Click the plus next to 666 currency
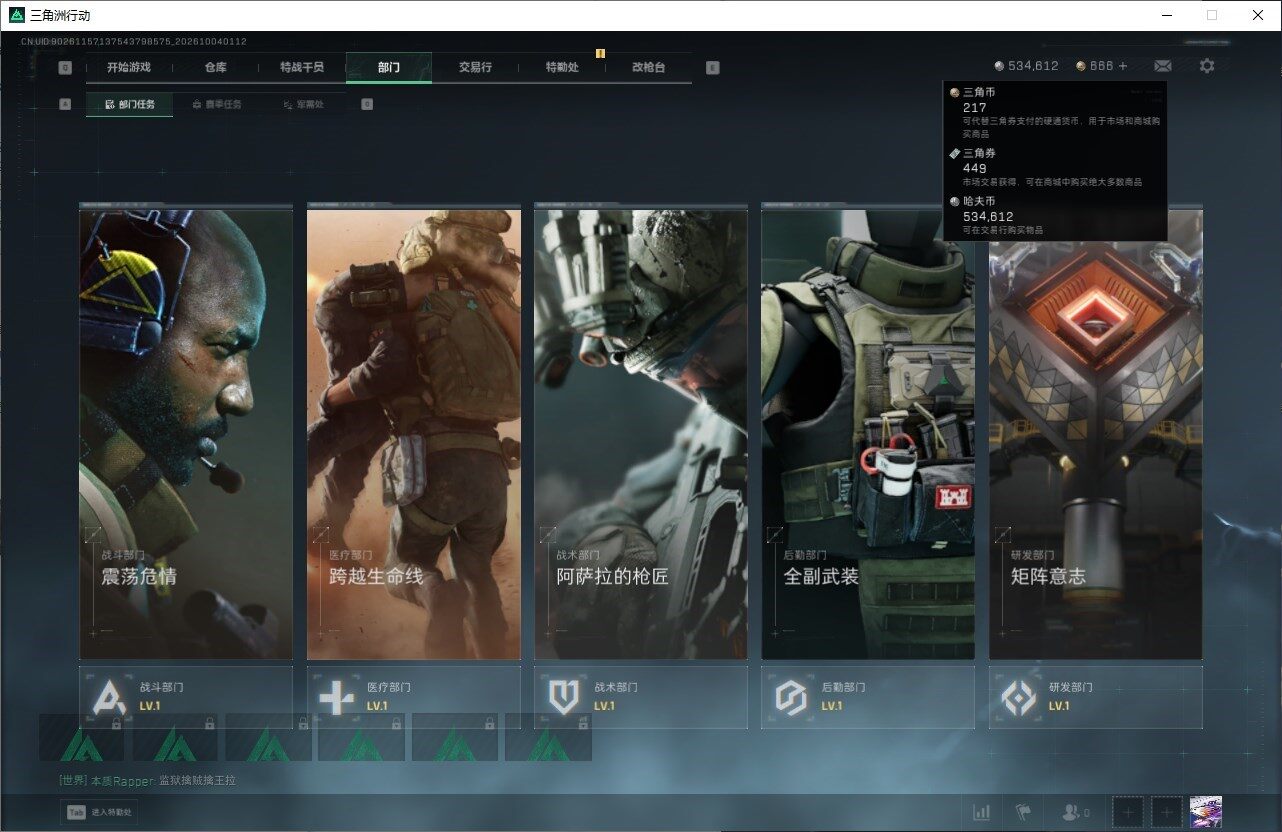Screen dimensions: 1282x832 click(1123, 66)
